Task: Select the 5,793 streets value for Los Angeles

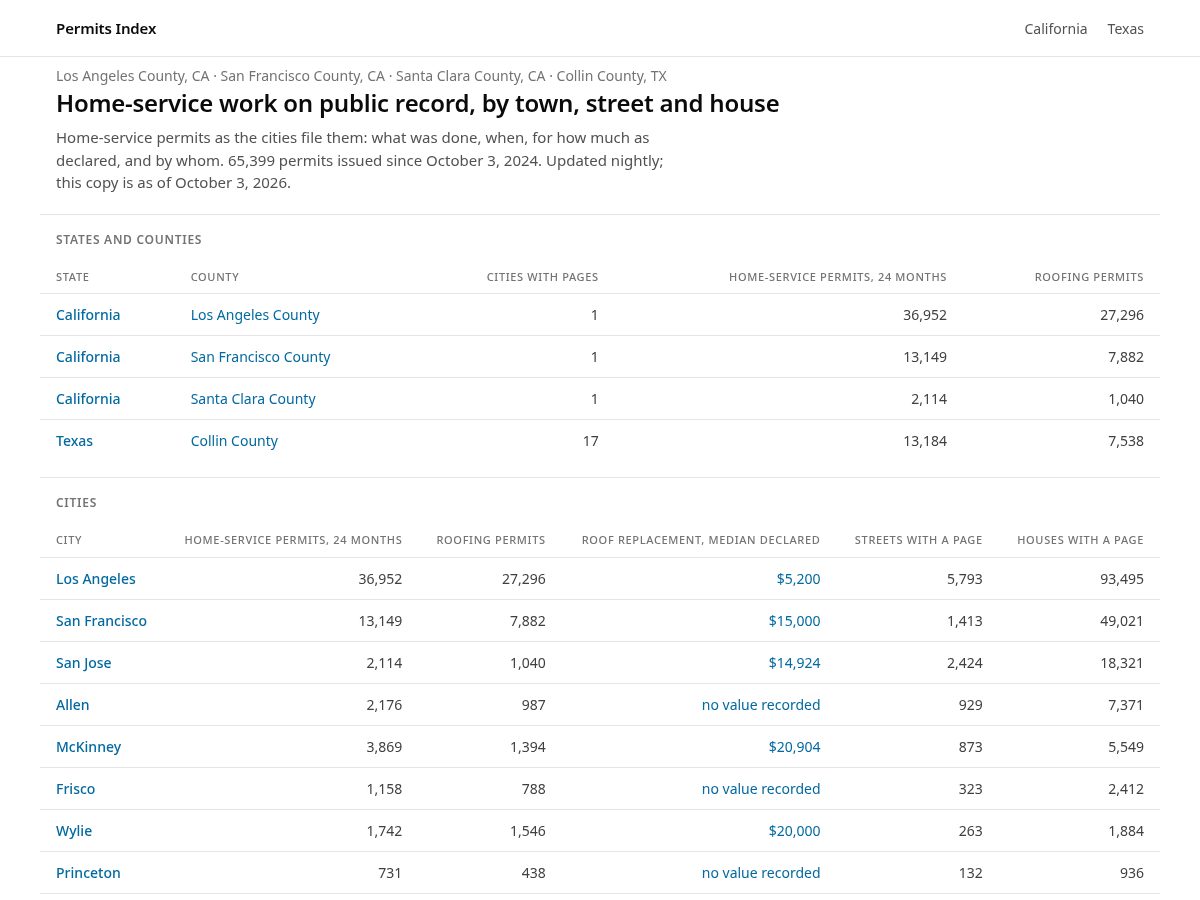Action: (965, 579)
